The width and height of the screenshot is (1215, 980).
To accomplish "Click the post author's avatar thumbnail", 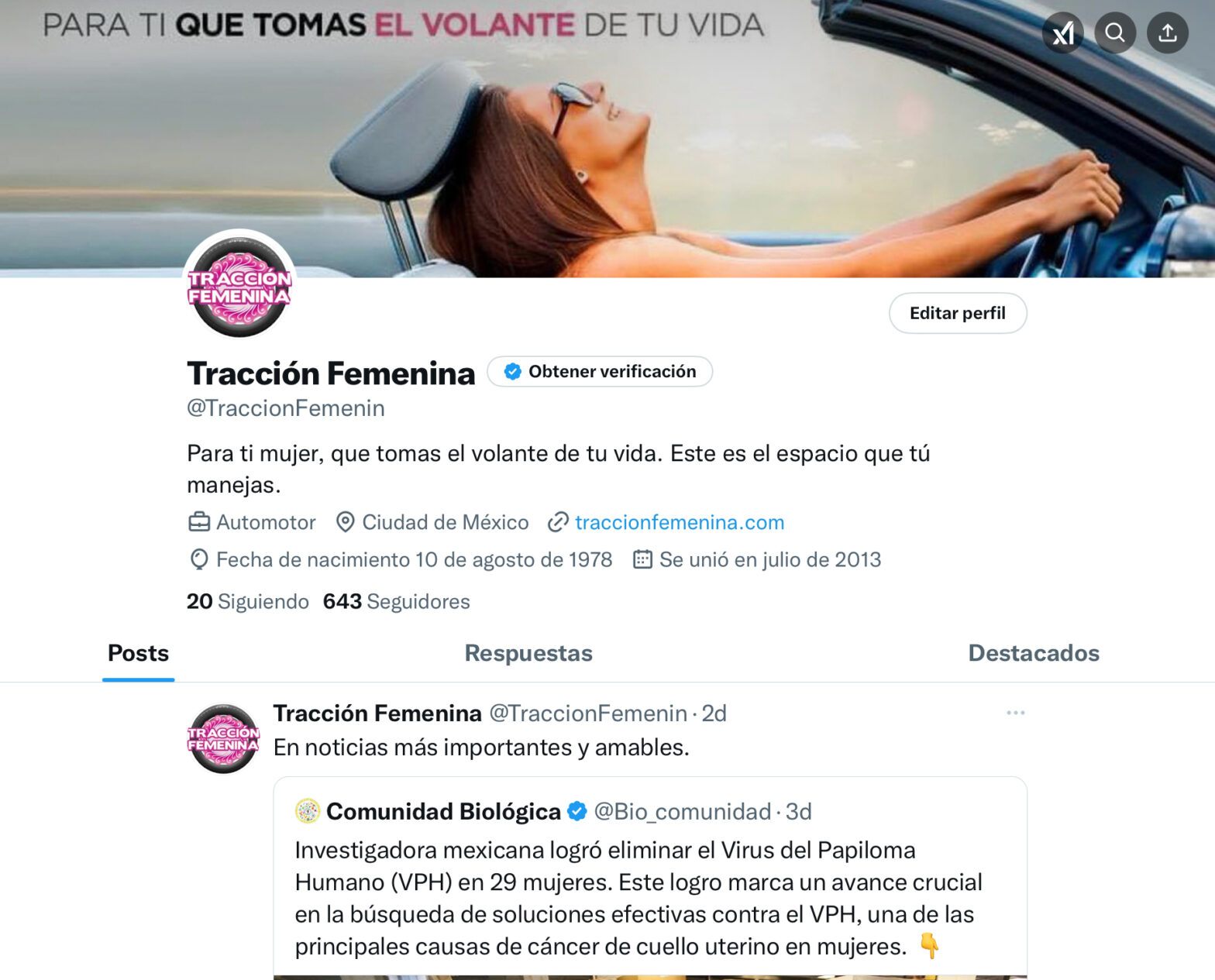I will click(223, 739).
